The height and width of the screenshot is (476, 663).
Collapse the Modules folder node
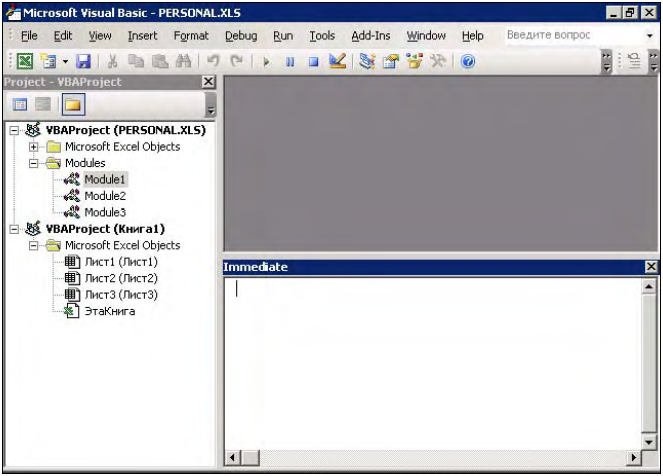(33, 163)
